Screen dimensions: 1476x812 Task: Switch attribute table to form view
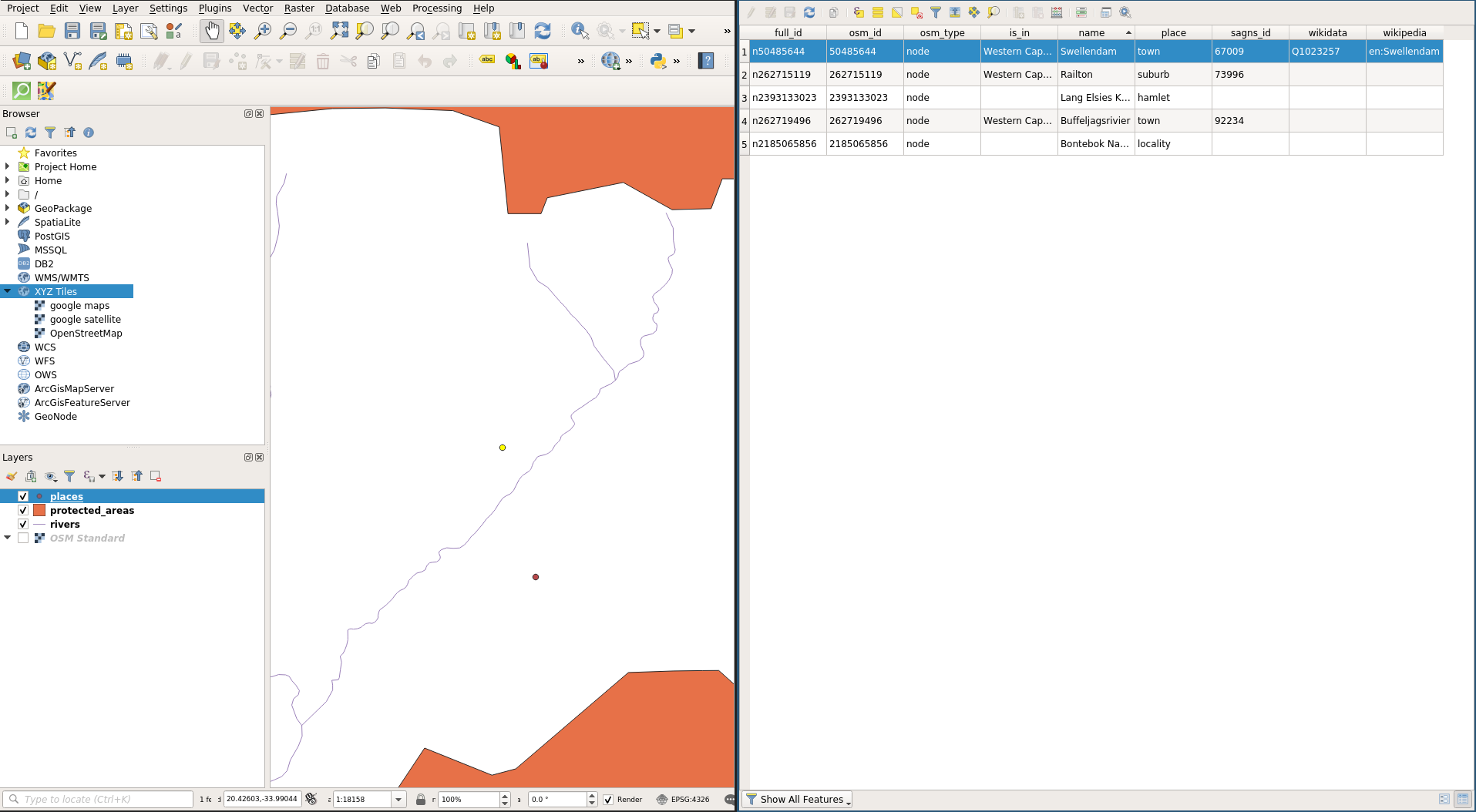1444,800
